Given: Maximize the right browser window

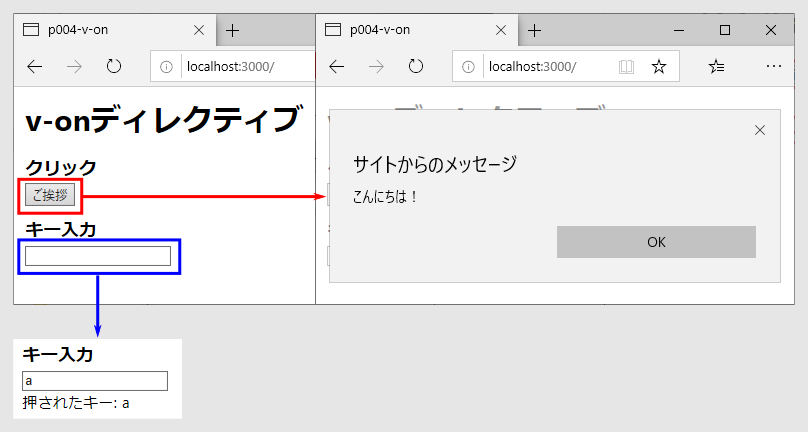Looking at the screenshot, I should click(725, 30).
